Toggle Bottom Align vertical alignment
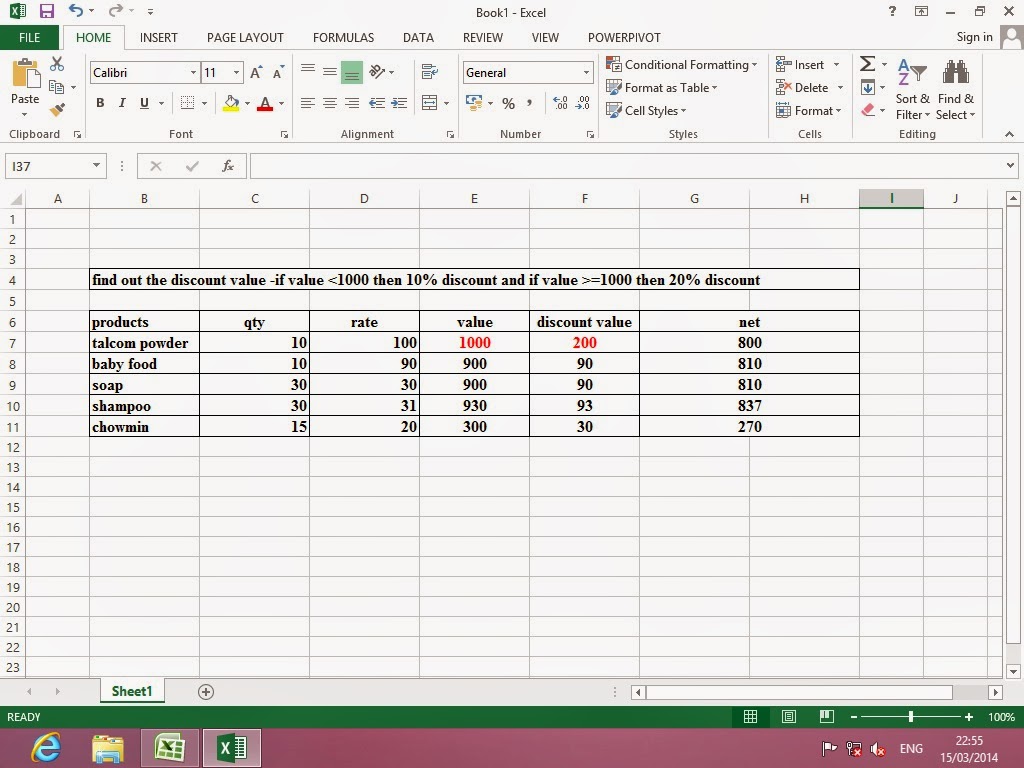The height and width of the screenshot is (768, 1024). point(351,72)
